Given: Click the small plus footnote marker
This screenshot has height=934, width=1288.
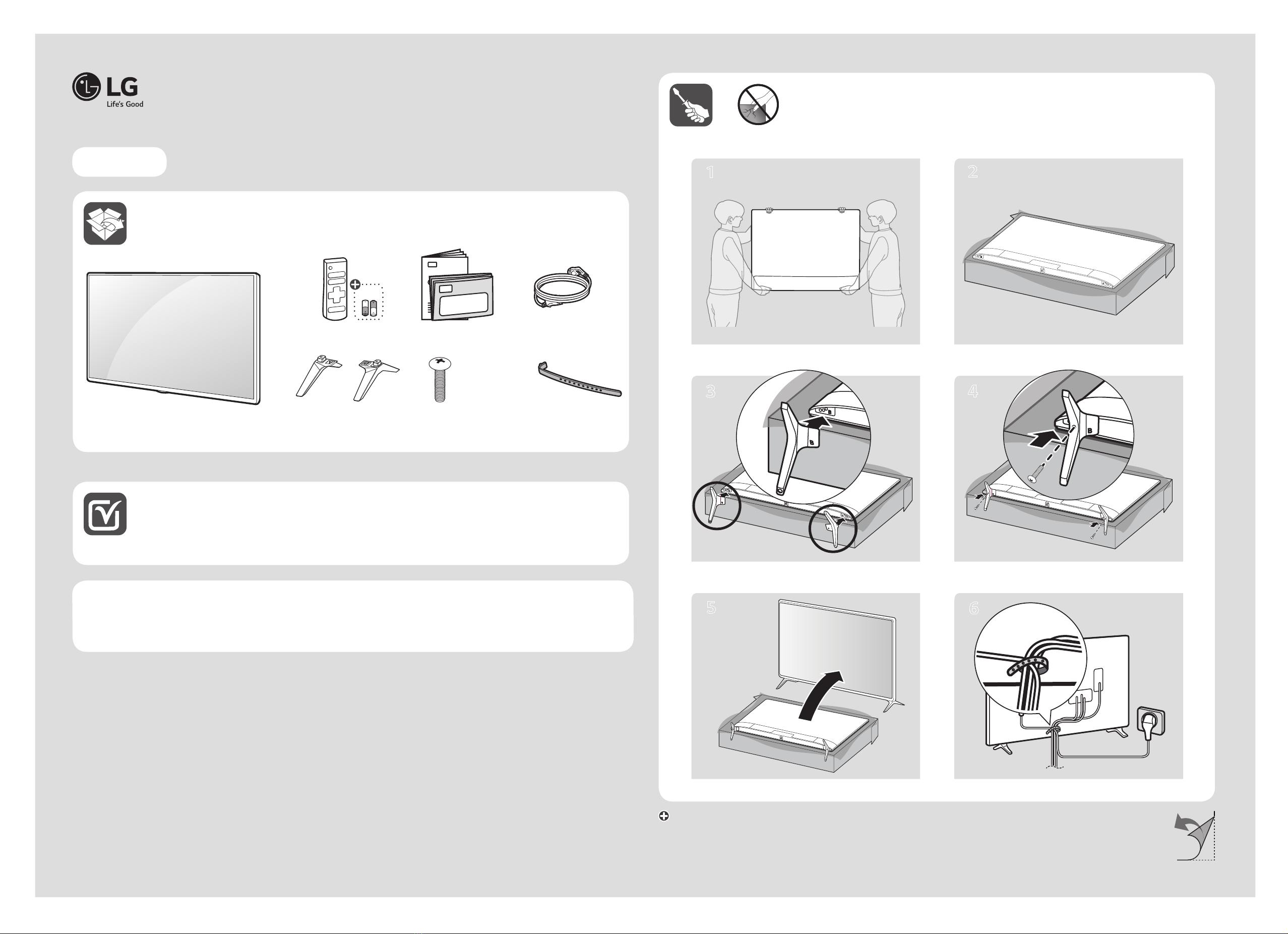Looking at the screenshot, I should (x=664, y=816).
